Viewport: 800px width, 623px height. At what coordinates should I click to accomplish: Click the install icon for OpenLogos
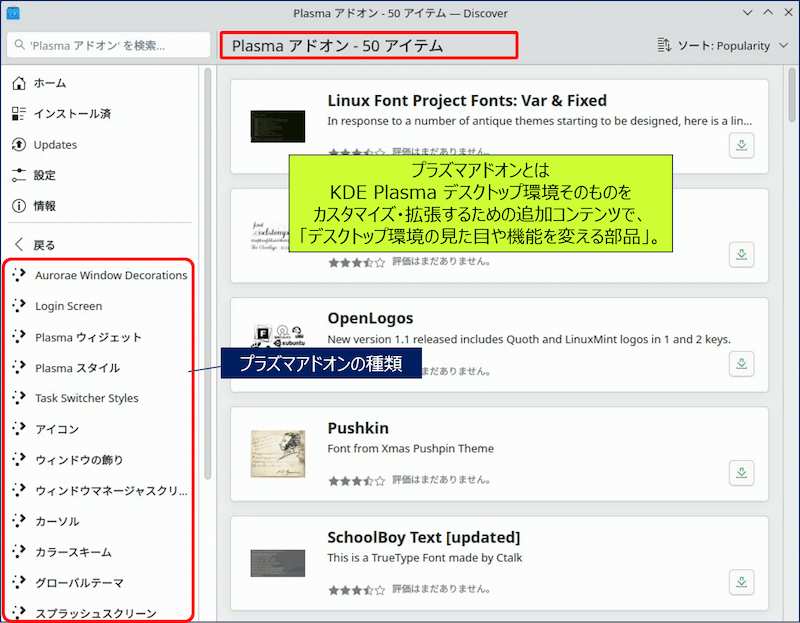(x=741, y=363)
